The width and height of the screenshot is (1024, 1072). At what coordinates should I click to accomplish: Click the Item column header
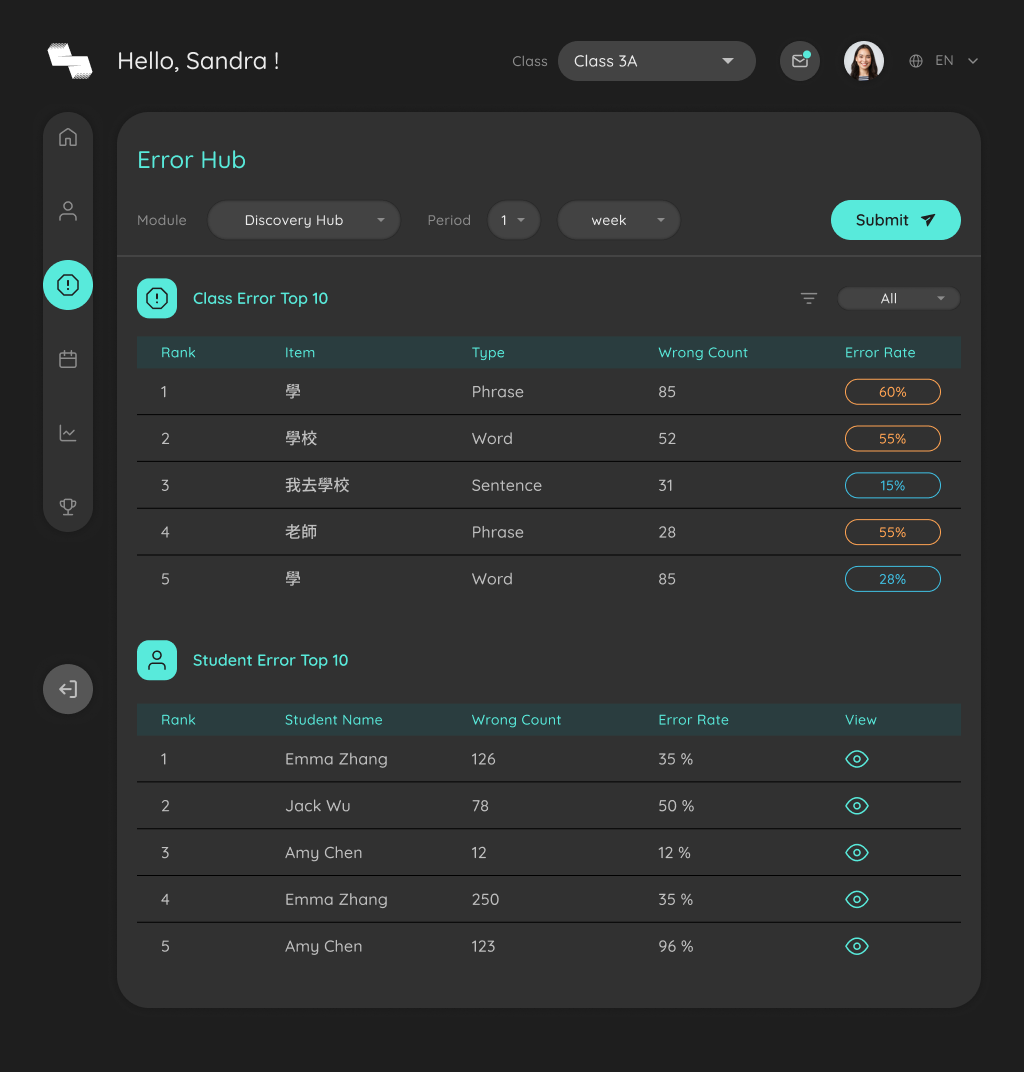(x=300, y=353)
